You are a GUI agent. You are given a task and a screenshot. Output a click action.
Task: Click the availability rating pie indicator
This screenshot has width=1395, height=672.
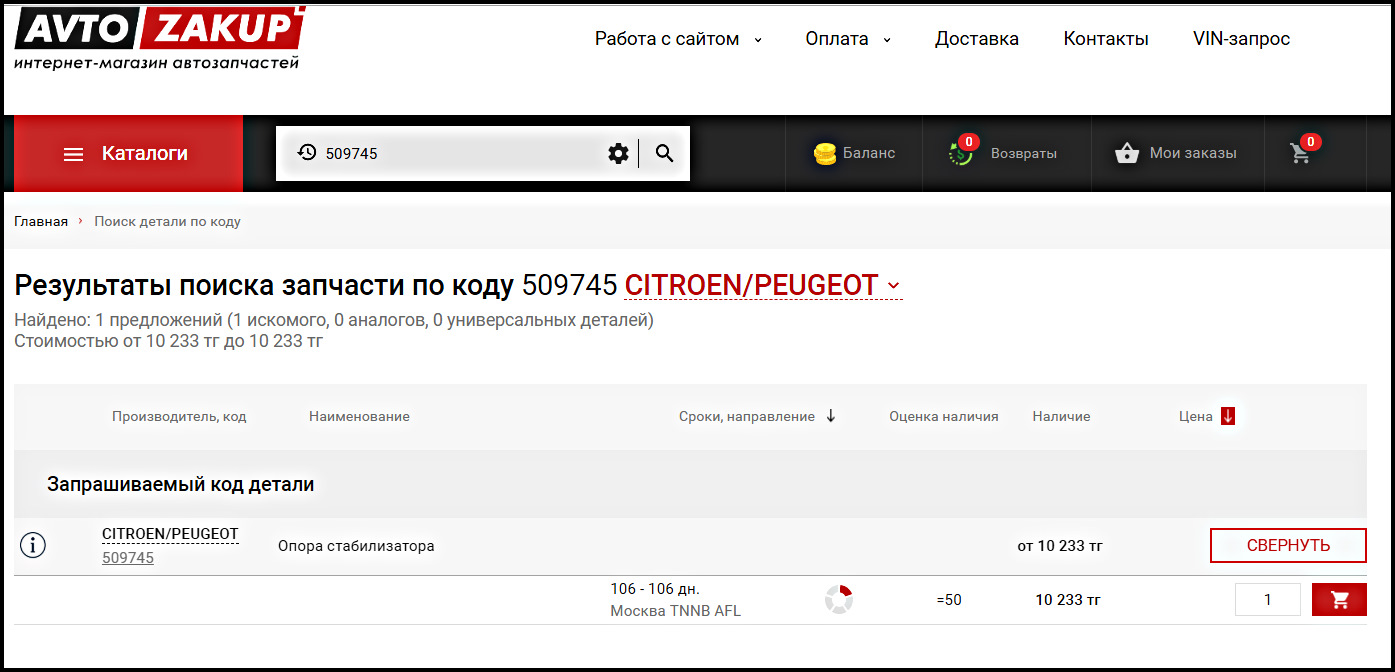(x=838, y=600)
